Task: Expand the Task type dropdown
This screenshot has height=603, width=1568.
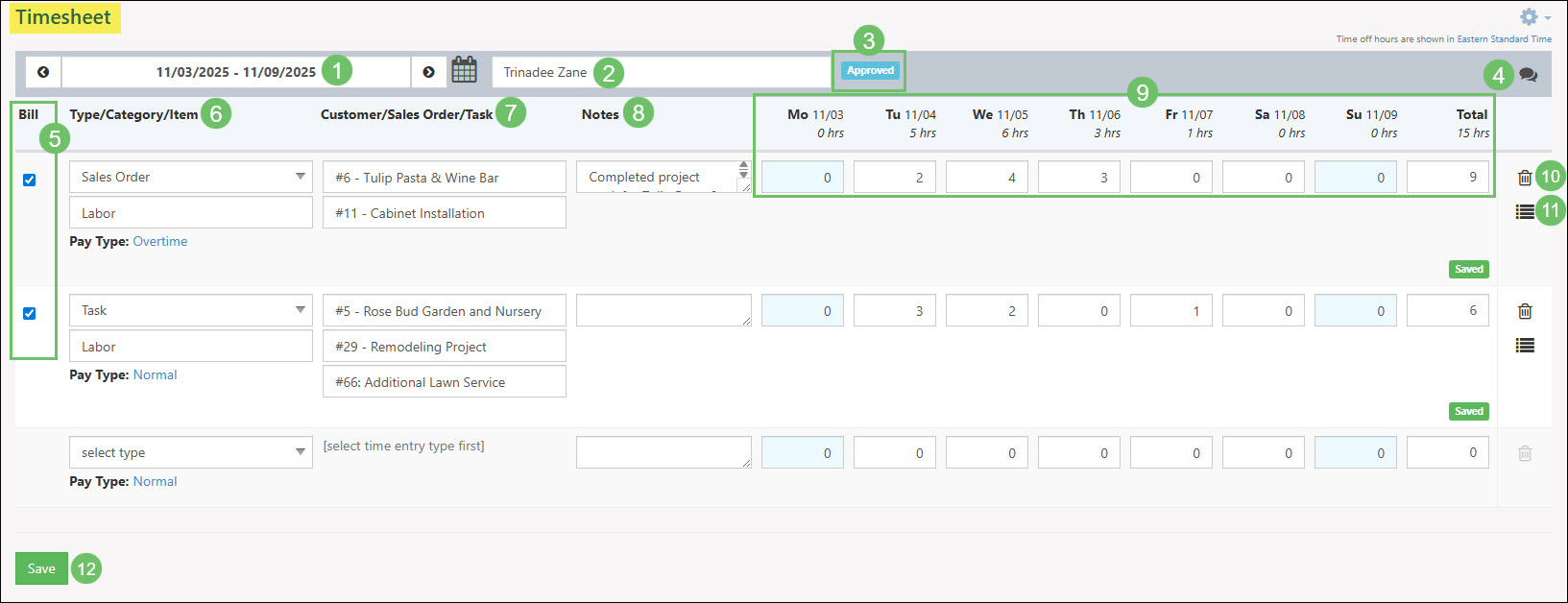Action: click(x=191, y=310)
